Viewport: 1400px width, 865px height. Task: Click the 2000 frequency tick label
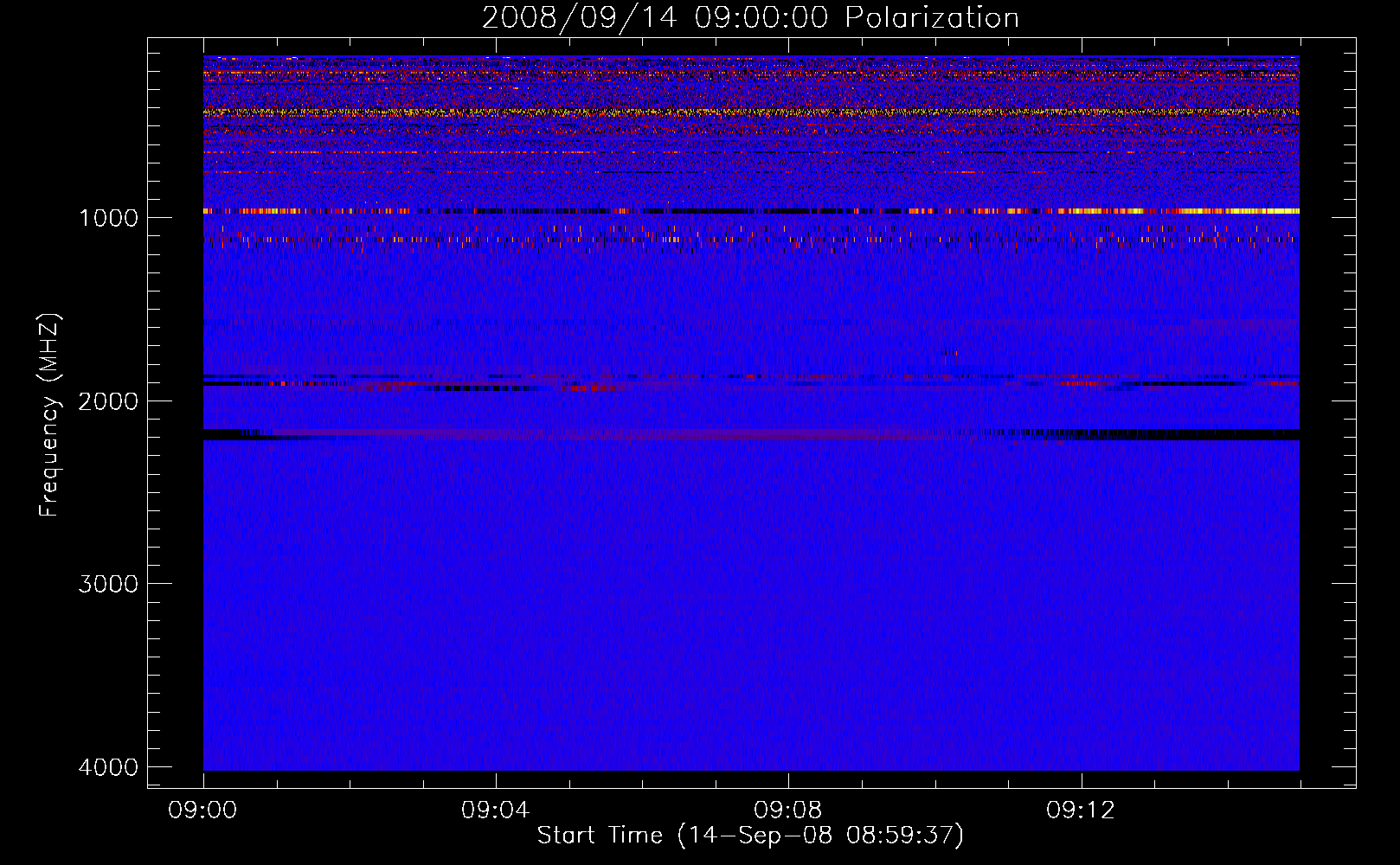[108, 401]
